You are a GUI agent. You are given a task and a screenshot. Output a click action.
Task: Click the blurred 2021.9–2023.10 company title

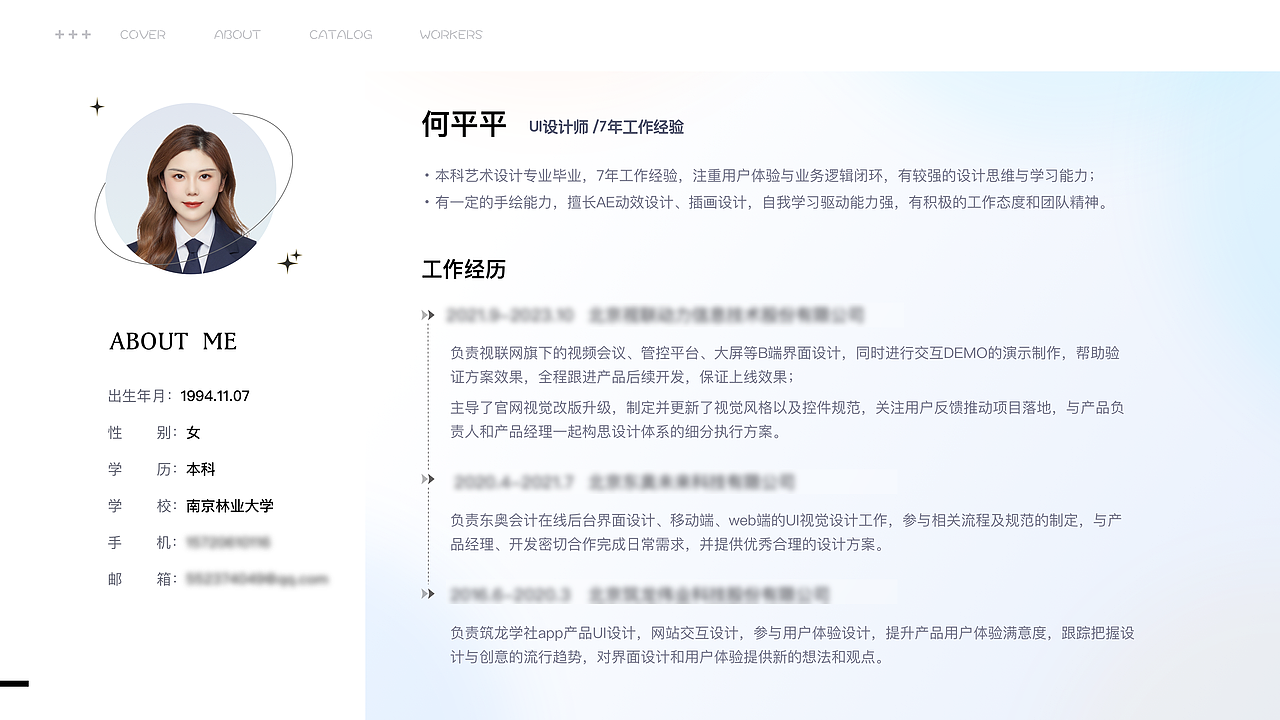655,315
